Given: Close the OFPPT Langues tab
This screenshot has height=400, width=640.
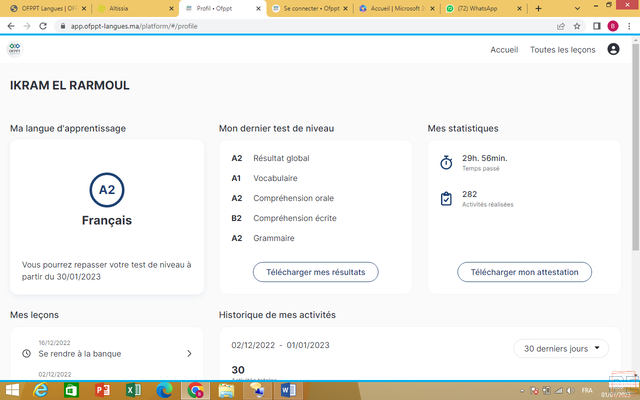Looking at the screenshot, I should point(84,9).
